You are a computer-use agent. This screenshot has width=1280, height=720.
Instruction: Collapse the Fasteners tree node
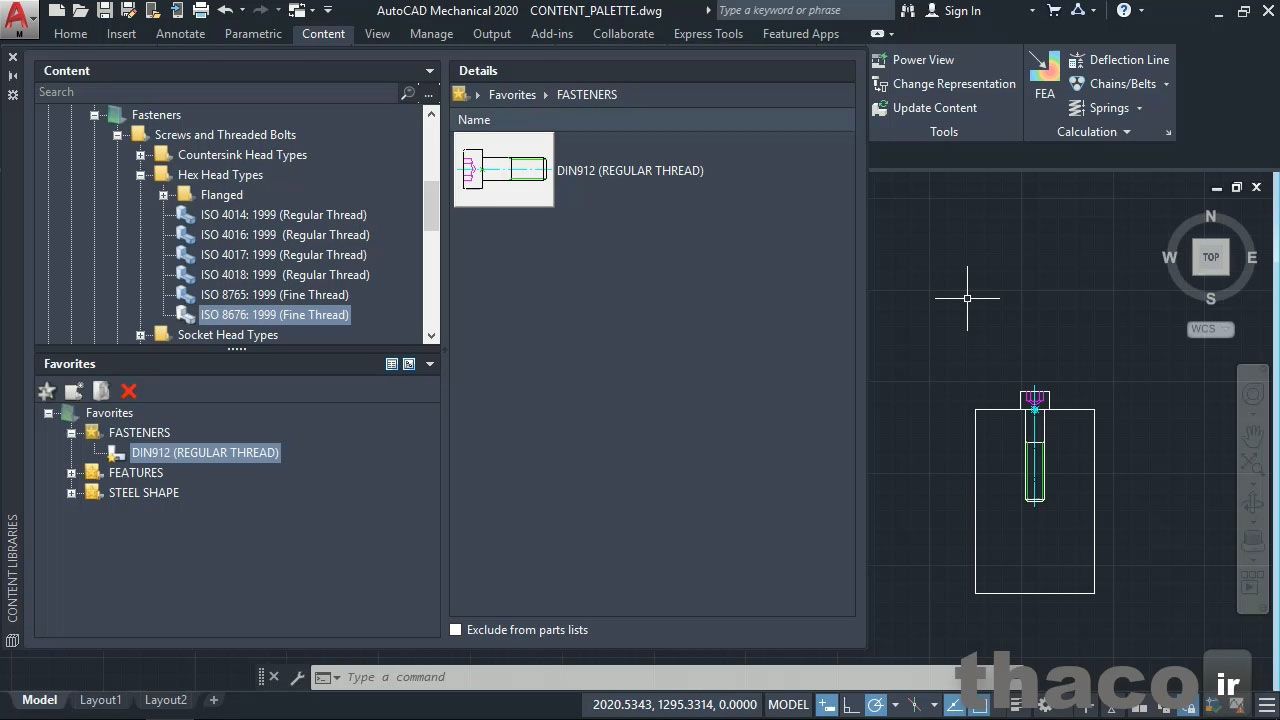[95, 115]
